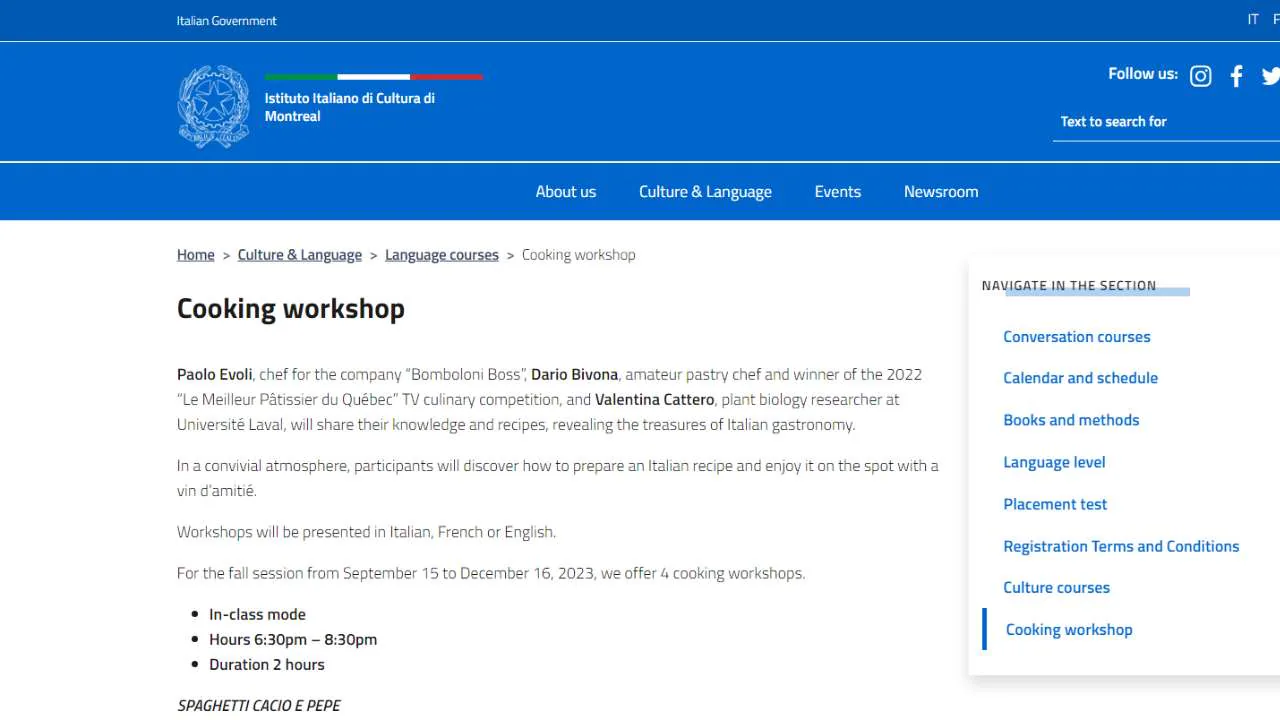
Task: Open Books and methods sidebar link
Action: (1071, 420)
